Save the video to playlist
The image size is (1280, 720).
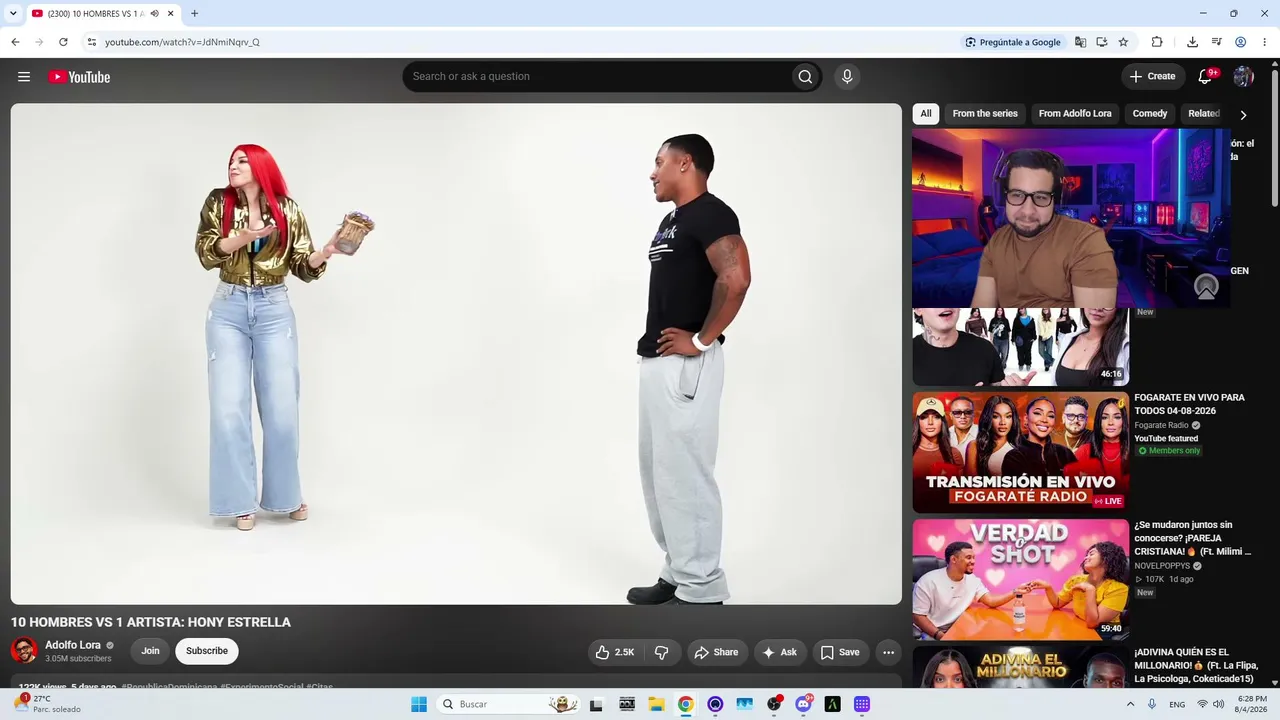click(840, 652)
